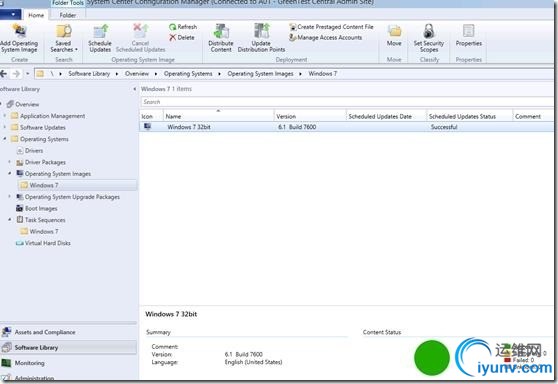Open the Saved Searches dropdown

64,38
